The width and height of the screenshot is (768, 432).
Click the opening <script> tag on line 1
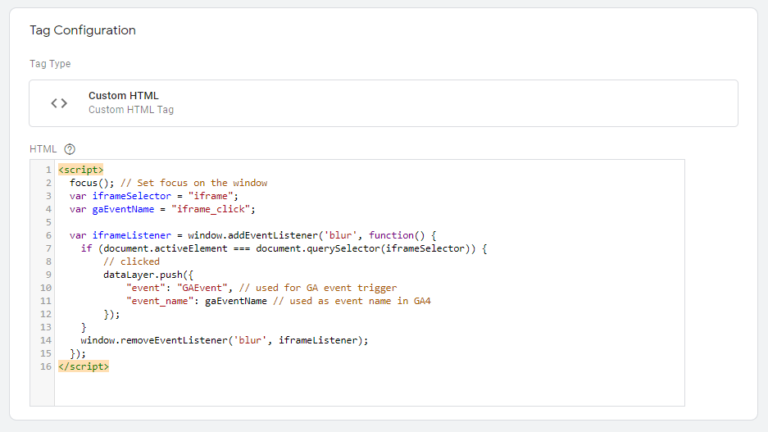pyautogui.click(x=81, y=170)
